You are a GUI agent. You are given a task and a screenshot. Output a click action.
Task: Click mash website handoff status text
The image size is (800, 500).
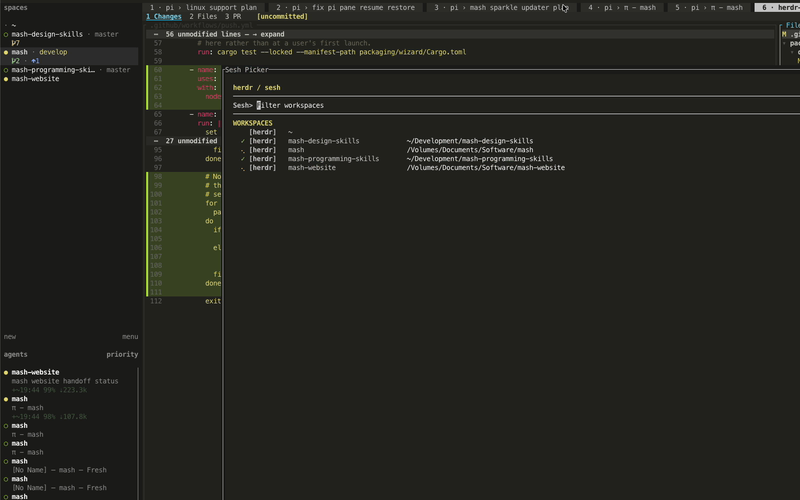pyautogui.click(x=65, y=381)
